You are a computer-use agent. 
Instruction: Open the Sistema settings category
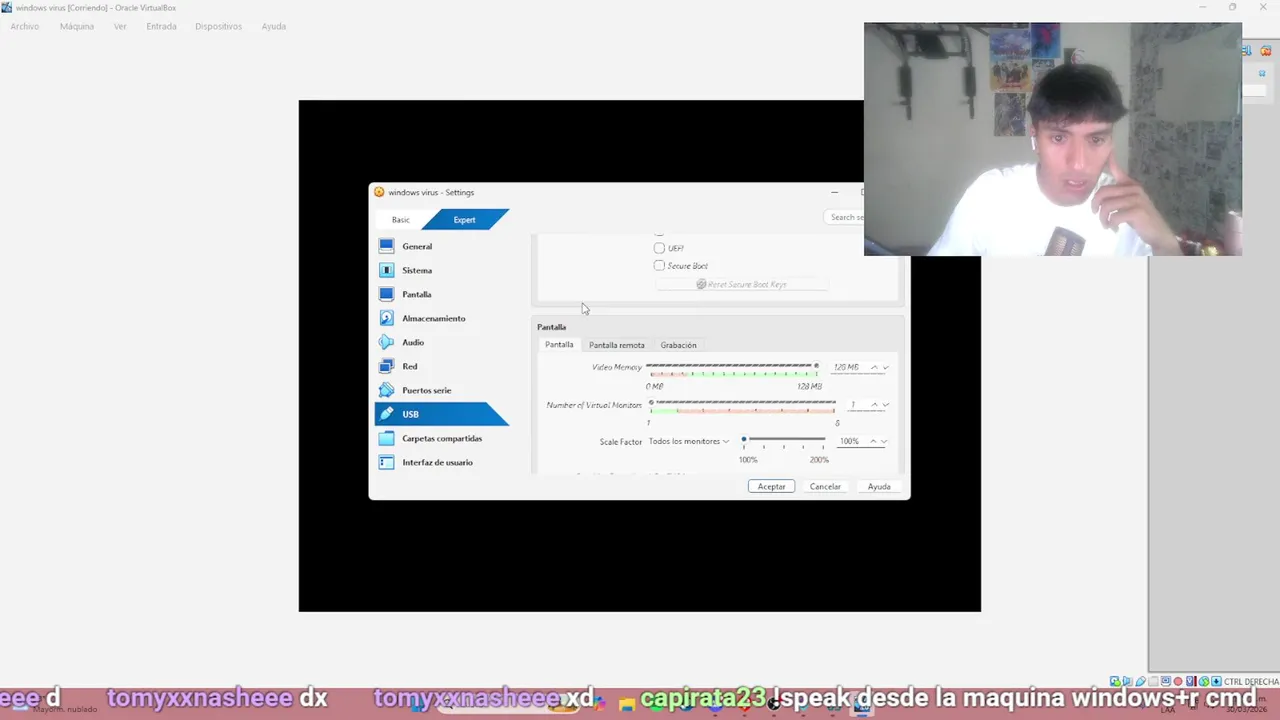point(441,270)
